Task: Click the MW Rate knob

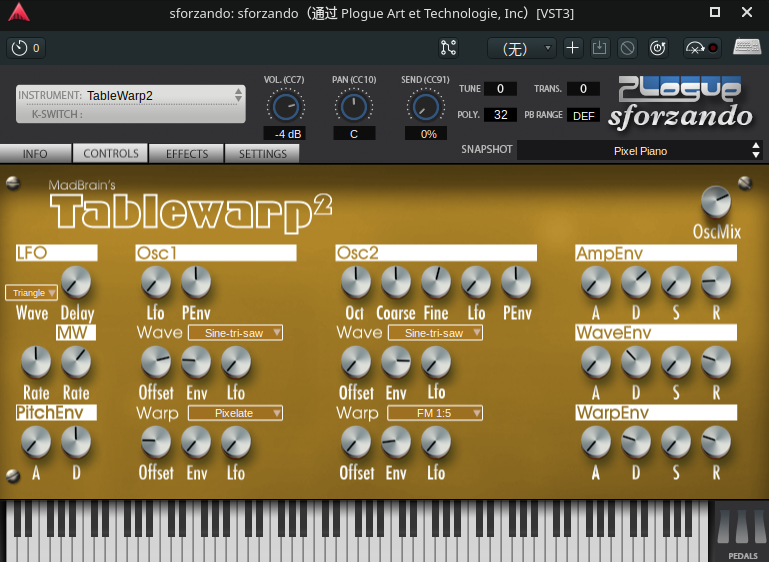Action: pos(76,362)
